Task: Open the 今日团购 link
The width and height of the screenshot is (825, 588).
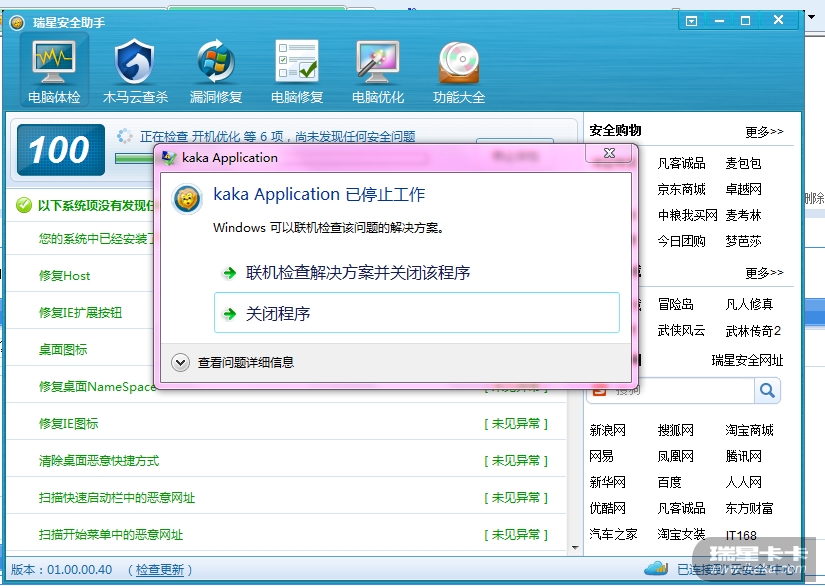Action: click(x=681, y=241)
